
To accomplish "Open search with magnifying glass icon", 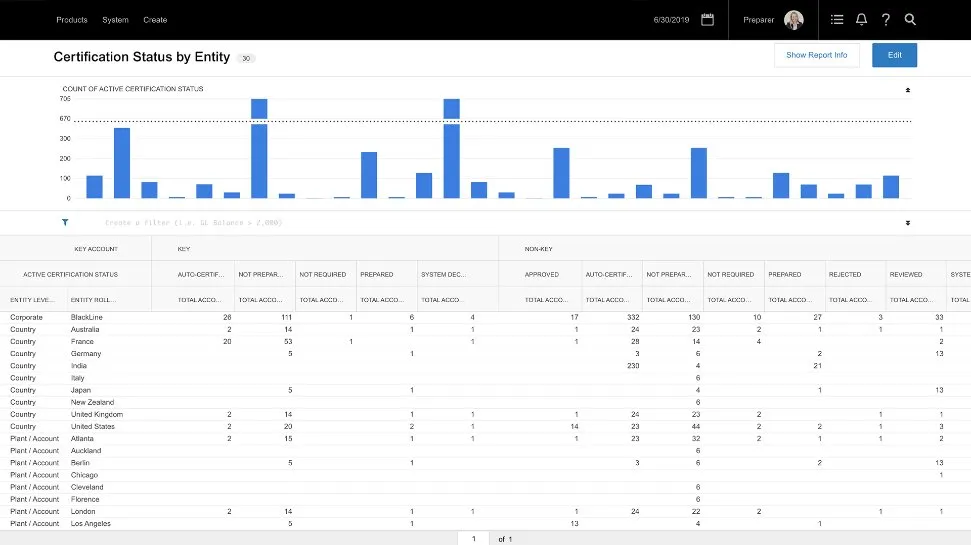I will [x=910, y=19].
